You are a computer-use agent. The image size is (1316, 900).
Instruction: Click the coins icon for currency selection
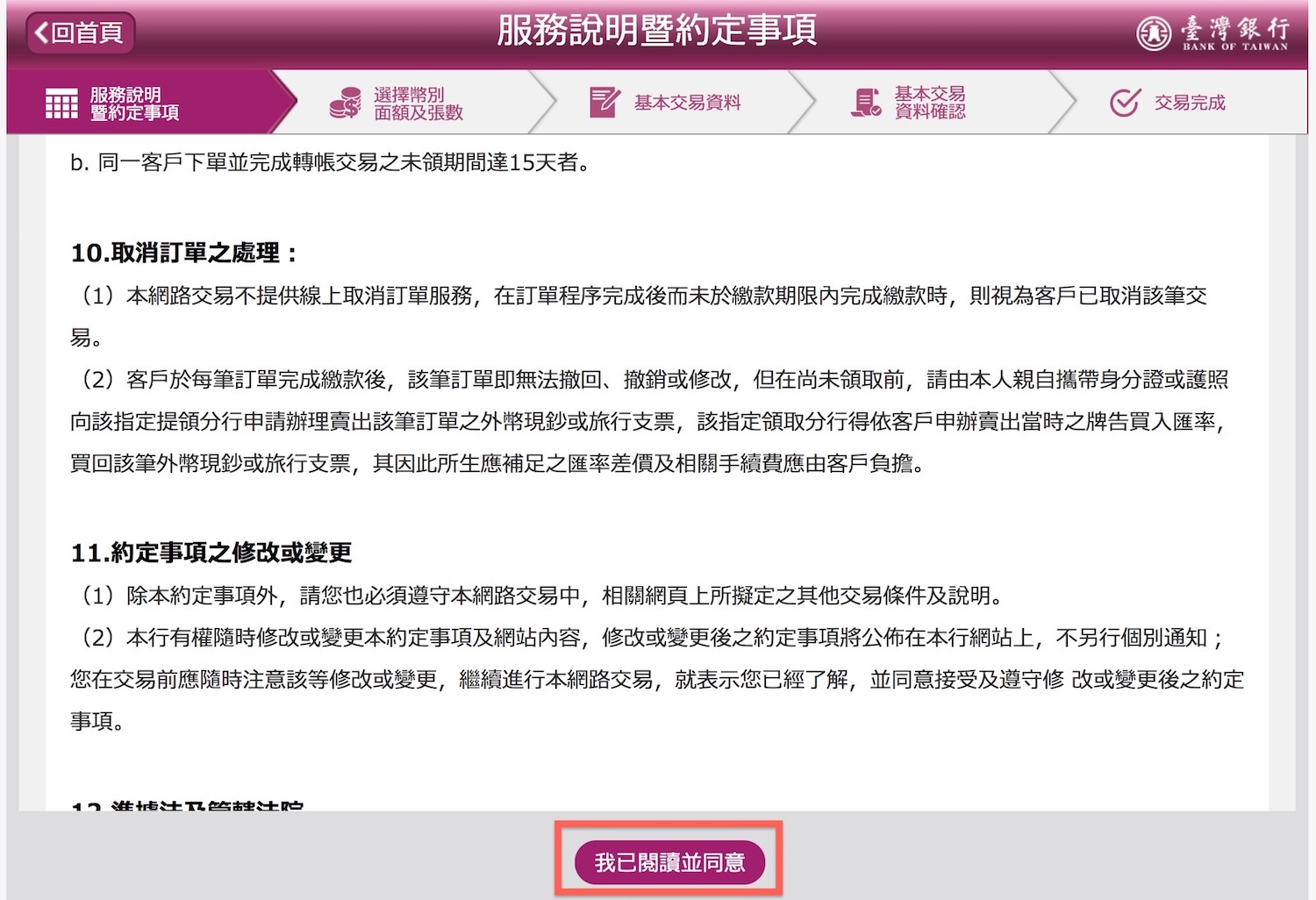tap(345, 103)
